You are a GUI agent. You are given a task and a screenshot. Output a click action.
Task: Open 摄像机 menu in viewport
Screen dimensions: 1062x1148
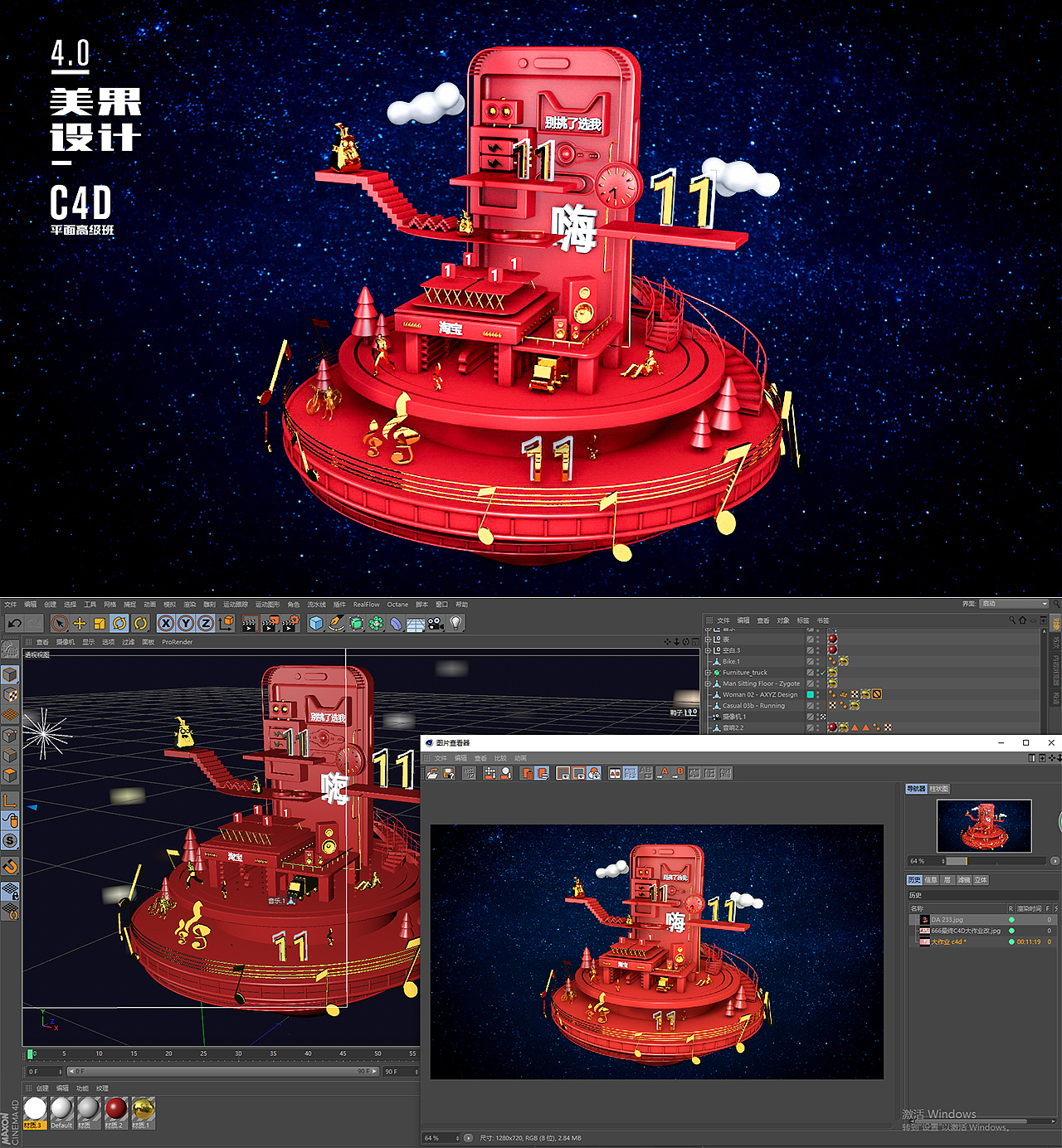66,642
